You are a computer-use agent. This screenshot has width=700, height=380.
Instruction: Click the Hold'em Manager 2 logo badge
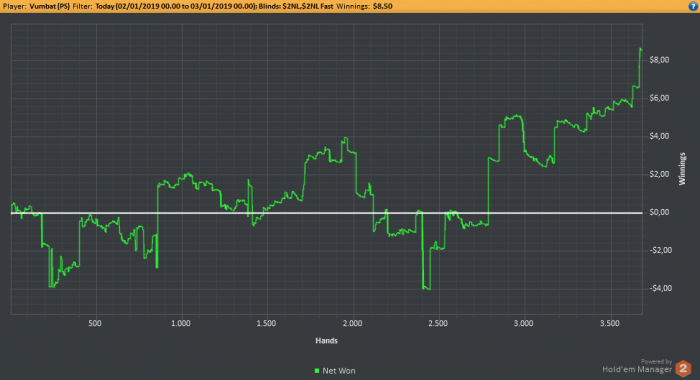coord(683,369)
